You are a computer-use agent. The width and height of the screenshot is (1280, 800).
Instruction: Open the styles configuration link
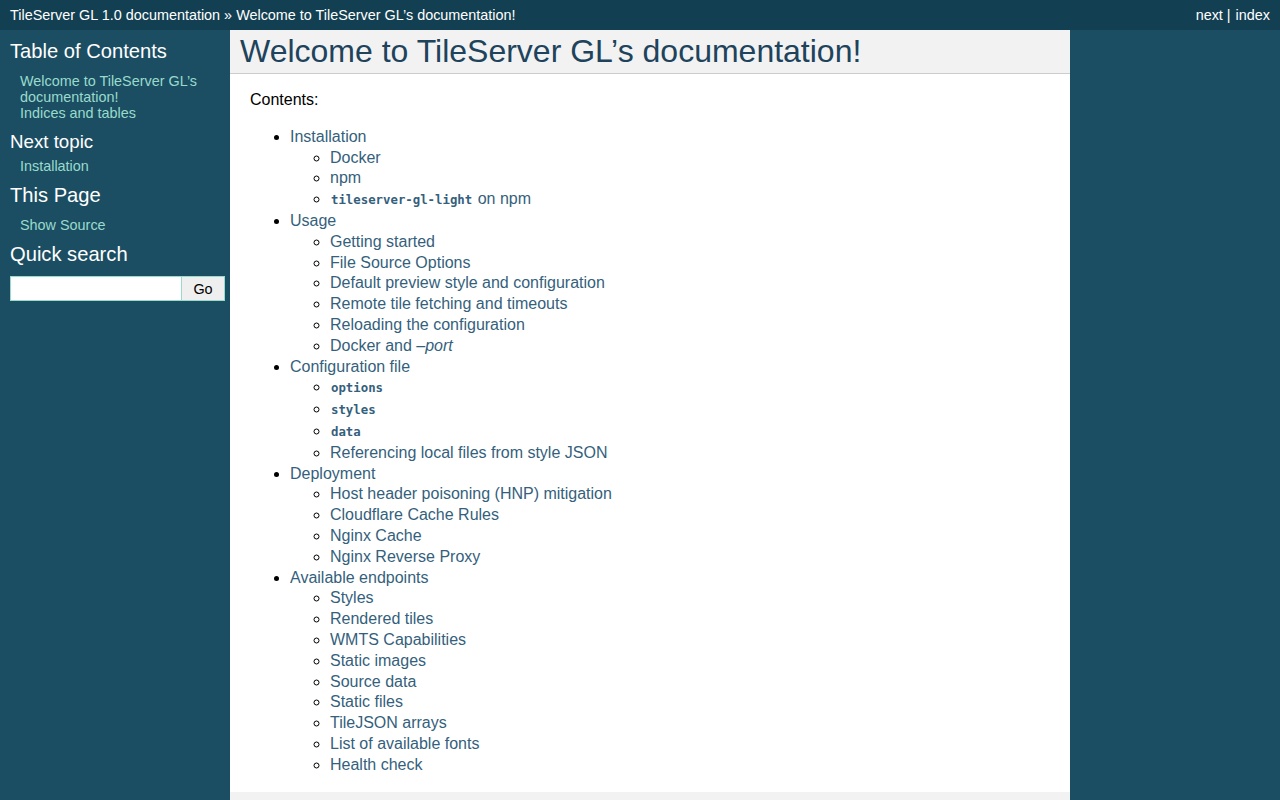pos(353,409)
